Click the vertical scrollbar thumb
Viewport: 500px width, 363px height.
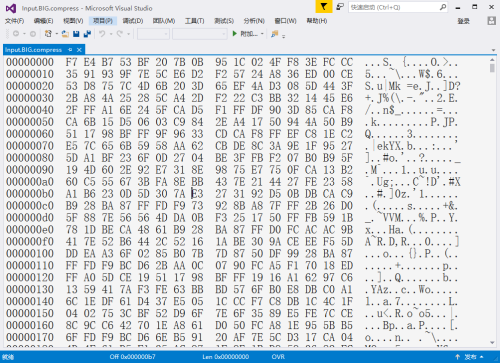[492, 68]
